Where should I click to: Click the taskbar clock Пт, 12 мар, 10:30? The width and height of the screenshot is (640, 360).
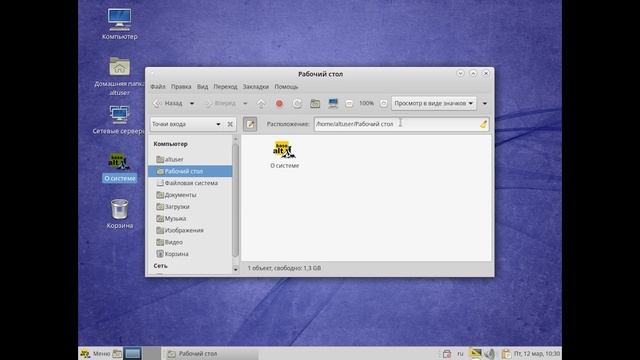coord(537,353)
